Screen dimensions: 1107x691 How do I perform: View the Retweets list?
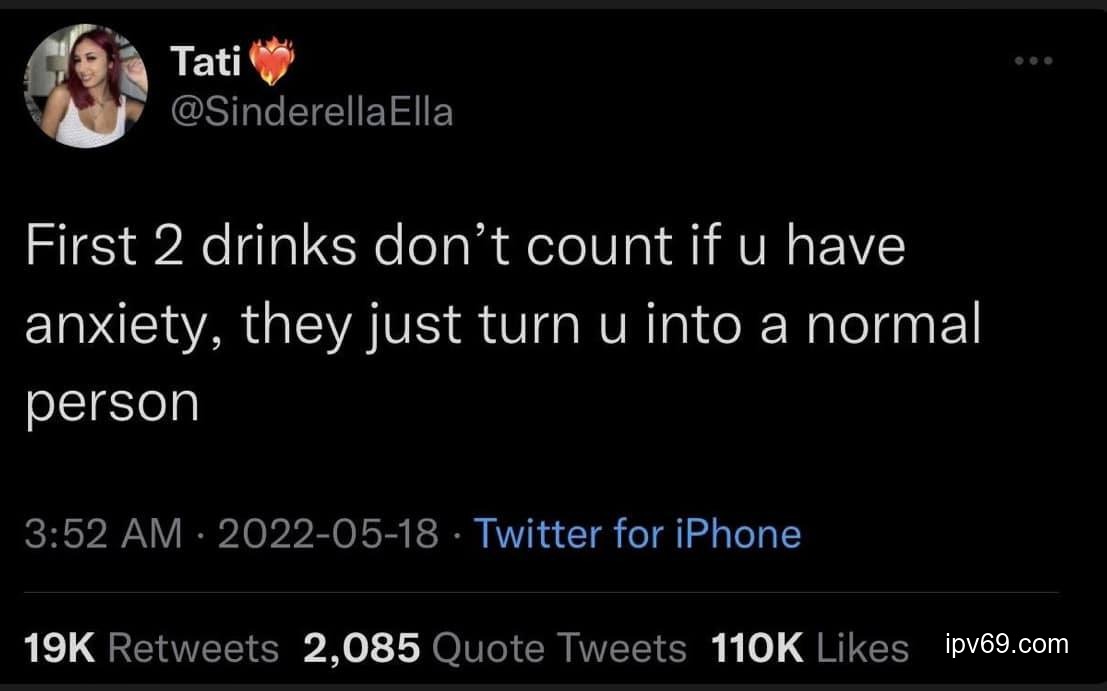tap(193, 648)
